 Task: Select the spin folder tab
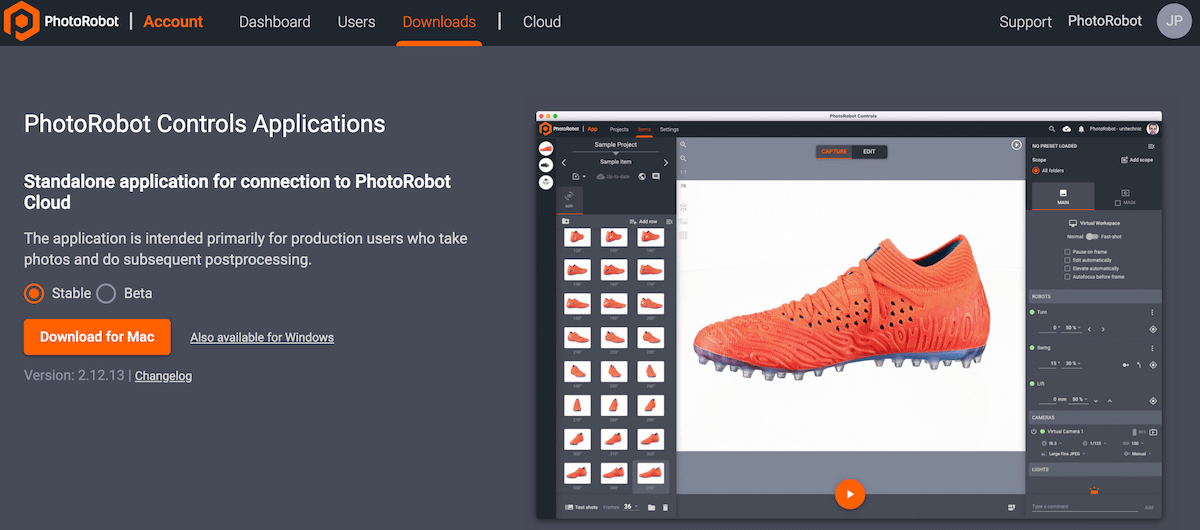point(569,199)
